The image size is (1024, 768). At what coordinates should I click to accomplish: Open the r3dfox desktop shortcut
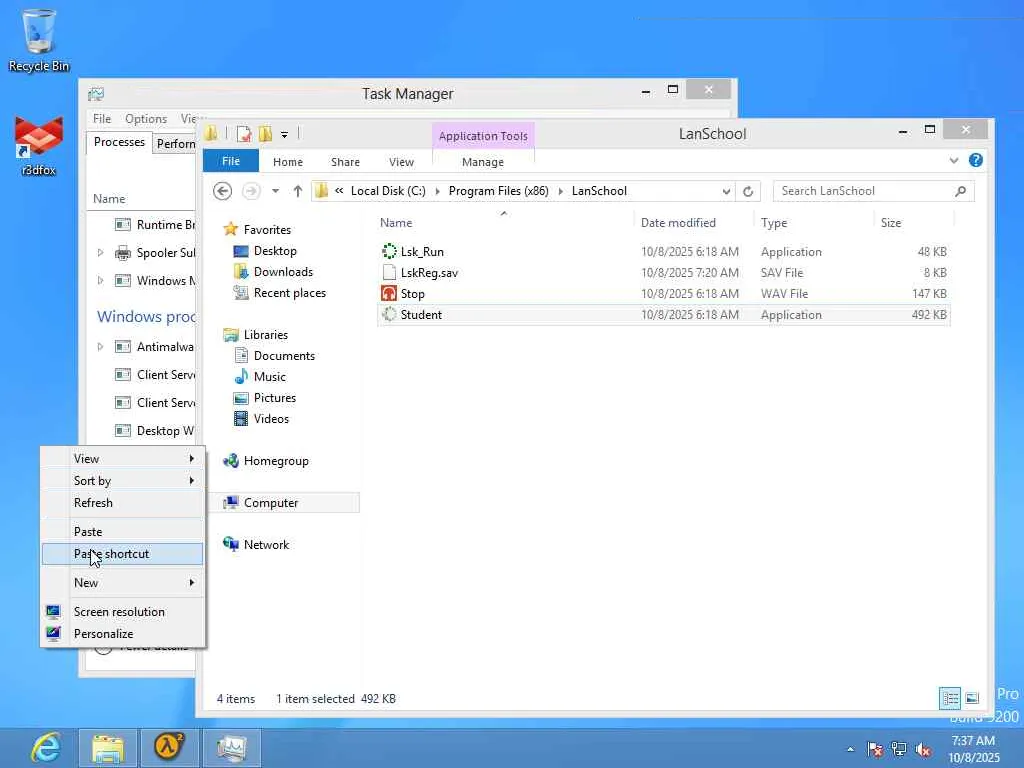[x=39, y=146]
